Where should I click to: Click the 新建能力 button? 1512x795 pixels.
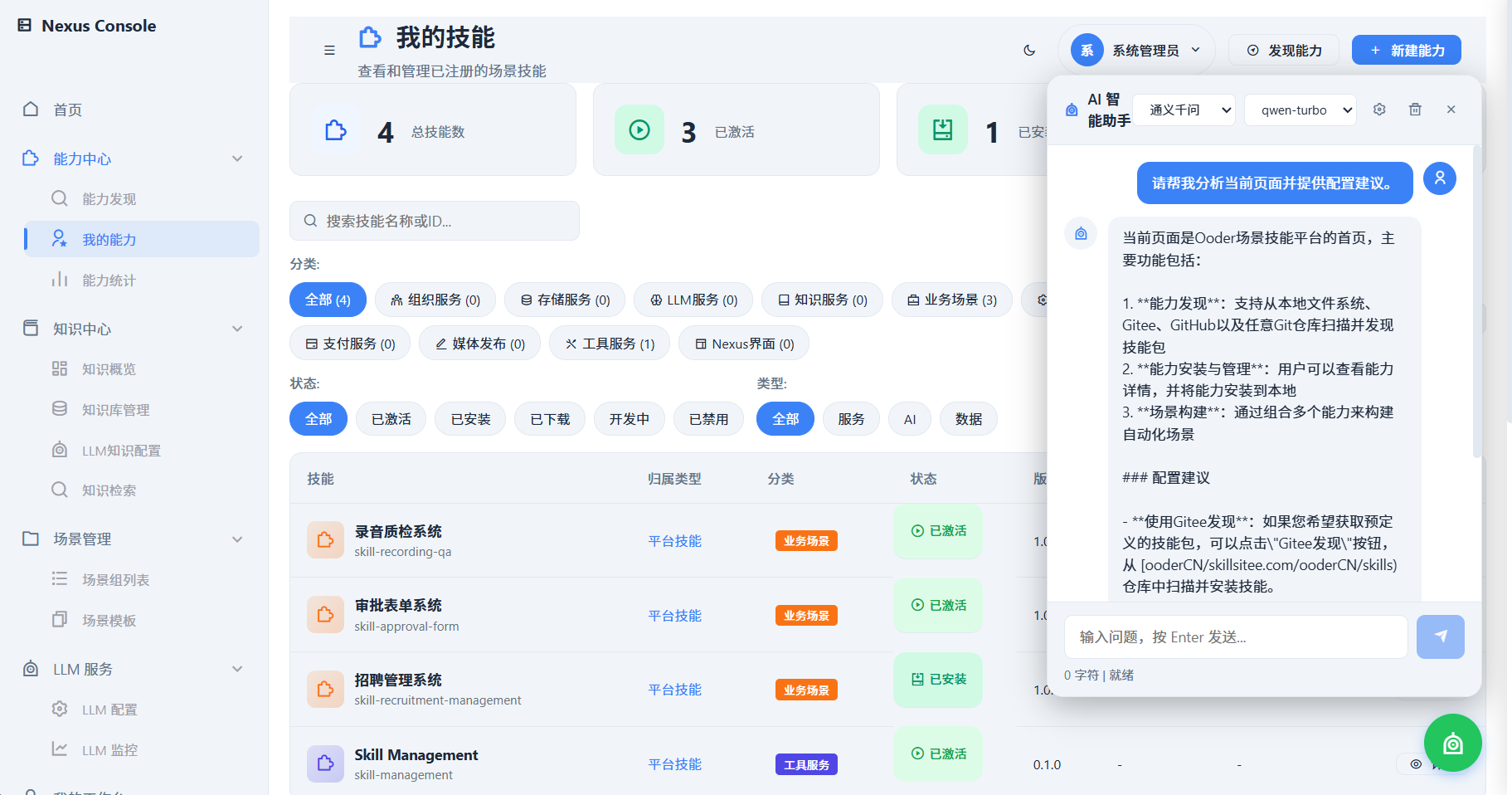click(x=1406, y=50)
